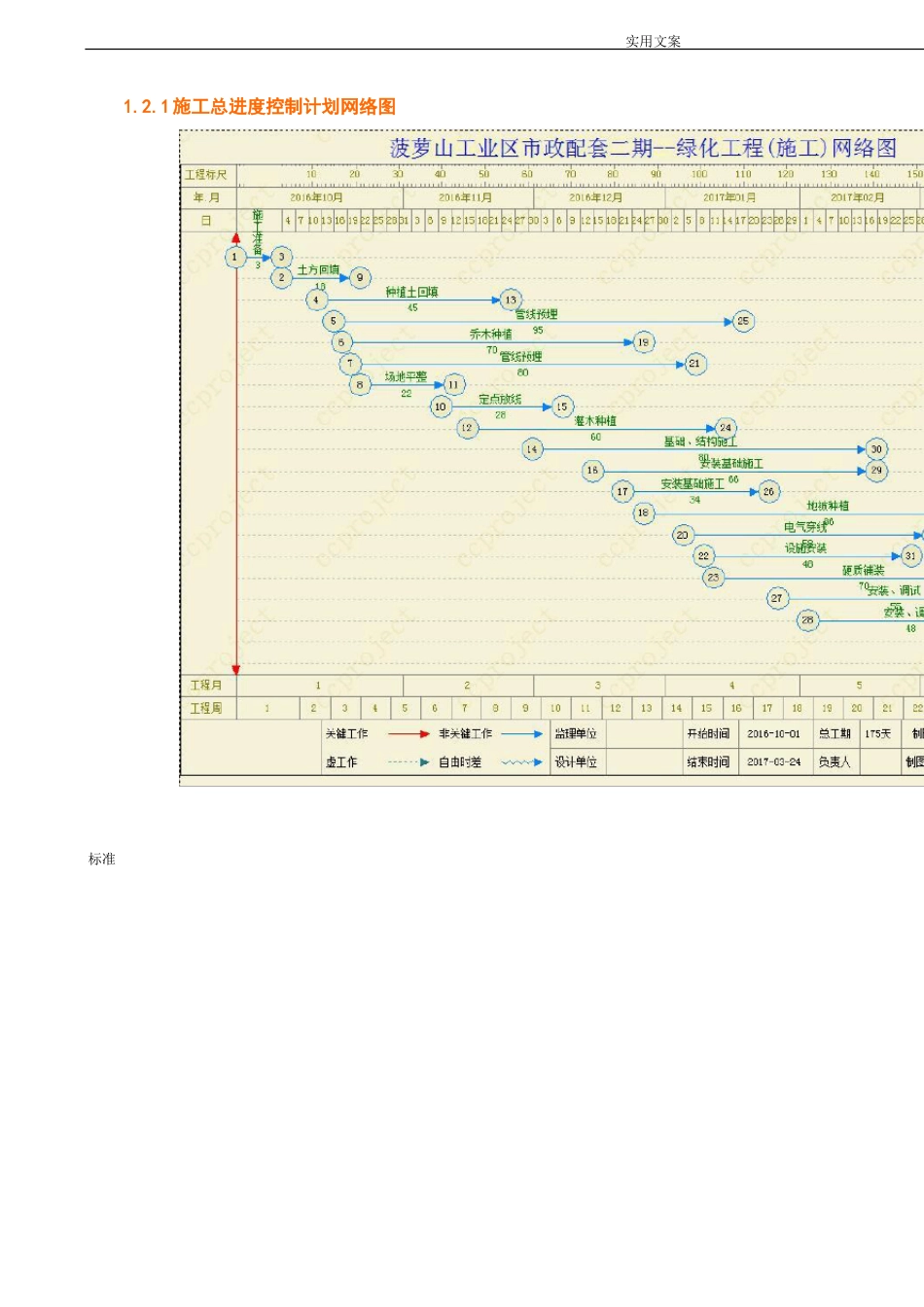Select node 26 after 安装基础施工
924x1307 pixels.
[768, 492]
